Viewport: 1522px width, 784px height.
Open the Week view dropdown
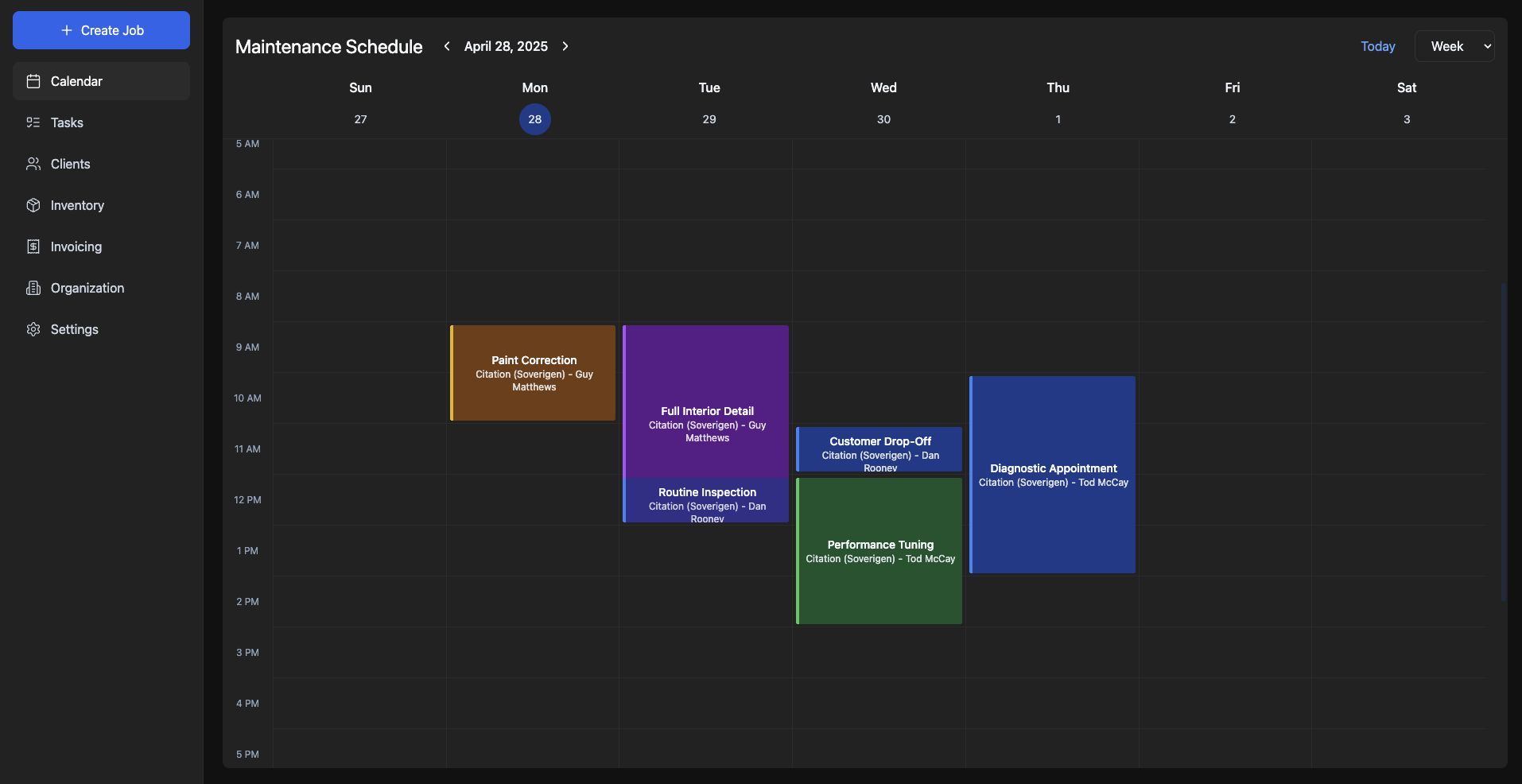click(x=1454, y=46)
